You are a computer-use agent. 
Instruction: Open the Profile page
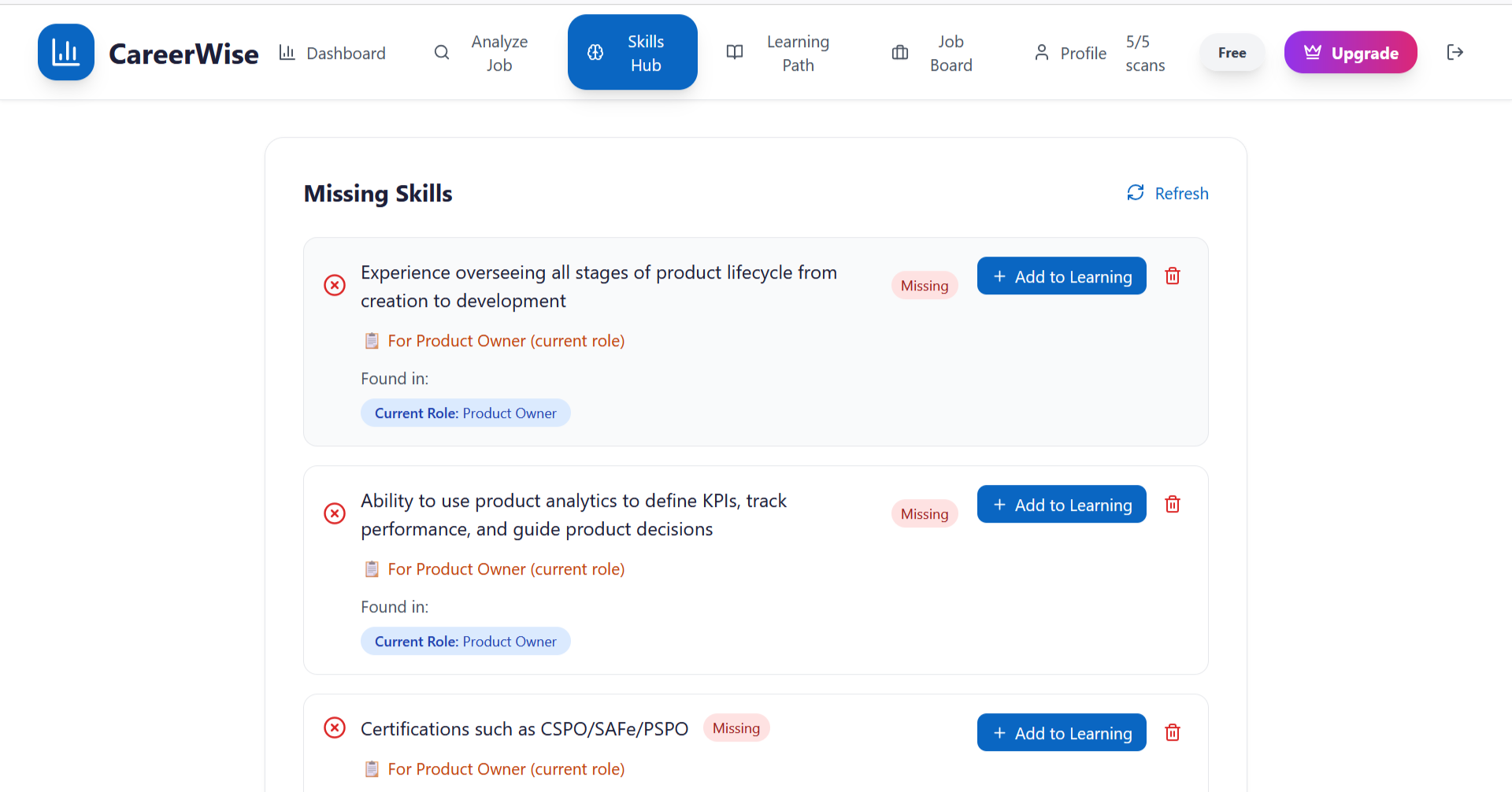pos(1070,53)
